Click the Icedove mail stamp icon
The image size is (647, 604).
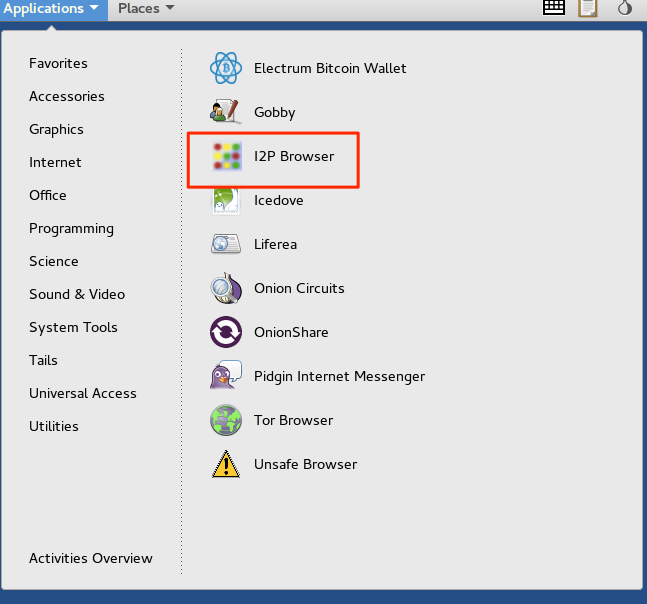pos(226,201)
